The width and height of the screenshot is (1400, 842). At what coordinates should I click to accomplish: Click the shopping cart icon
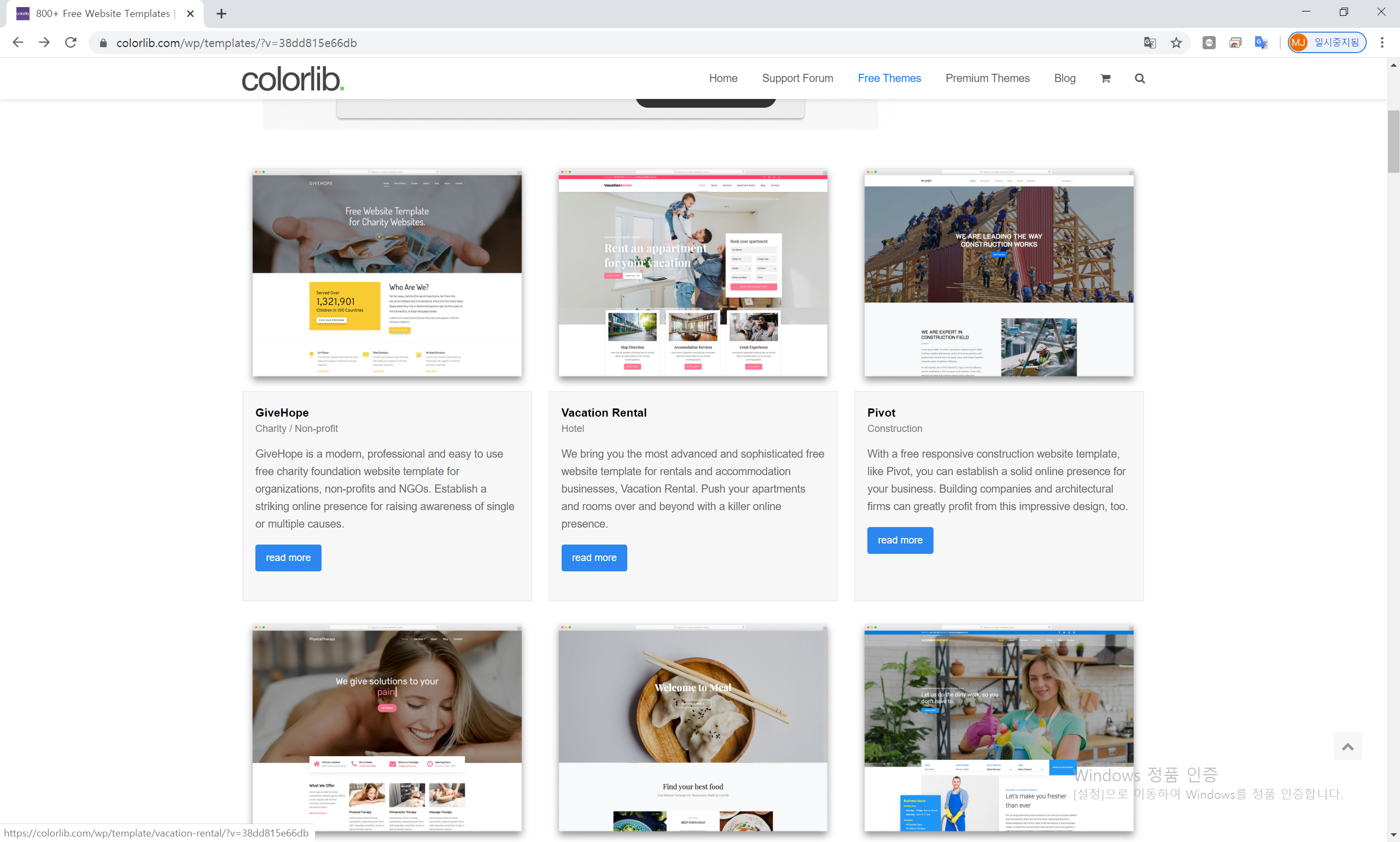(1105, 78)
